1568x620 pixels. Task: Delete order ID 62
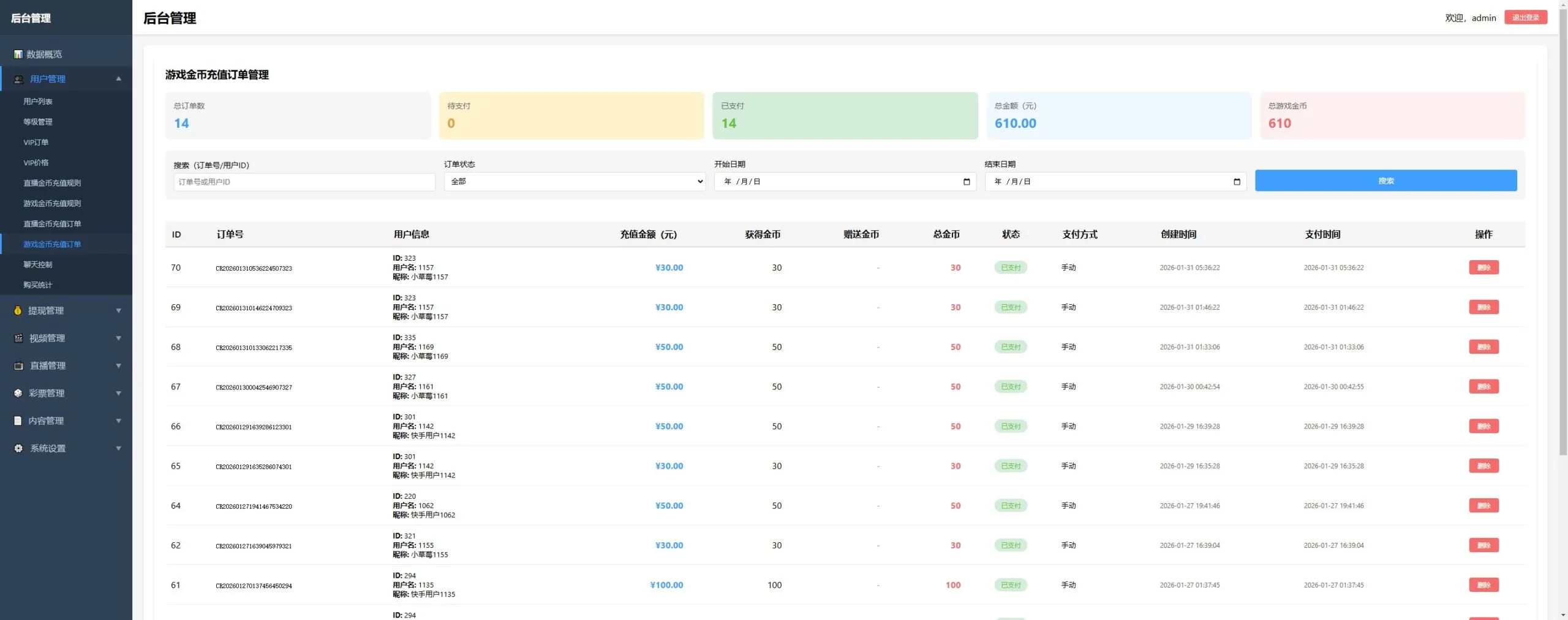point(1483,545)
